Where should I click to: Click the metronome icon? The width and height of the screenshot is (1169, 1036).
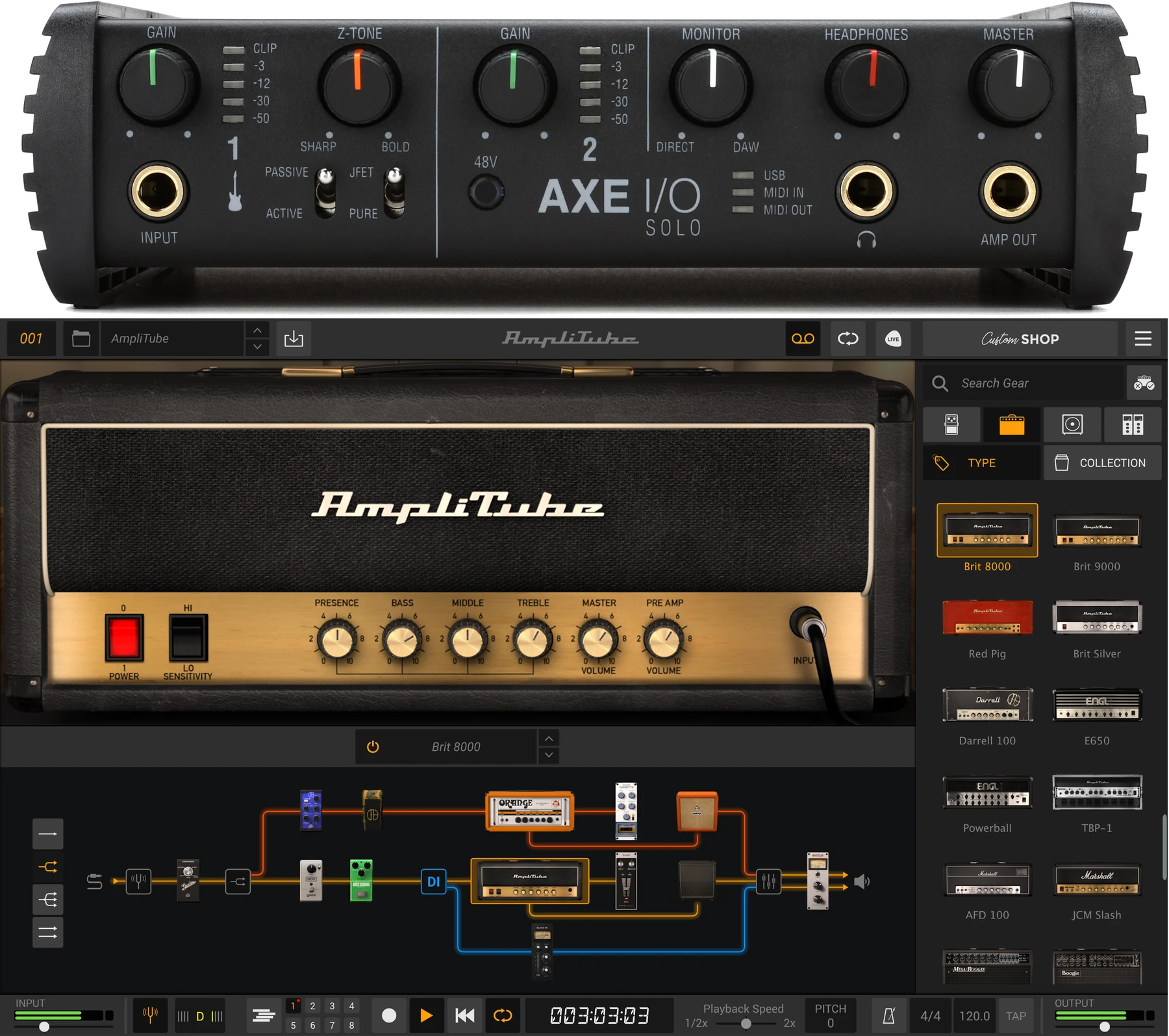[889, 1015]
